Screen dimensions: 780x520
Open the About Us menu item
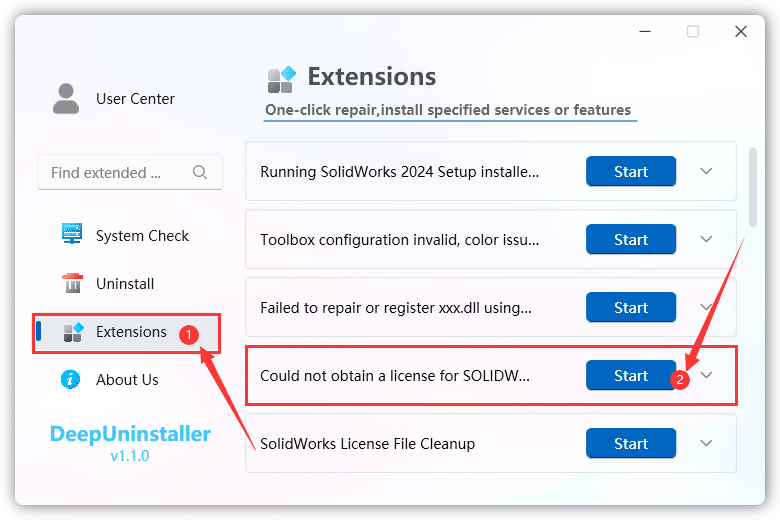pos(127,380)
